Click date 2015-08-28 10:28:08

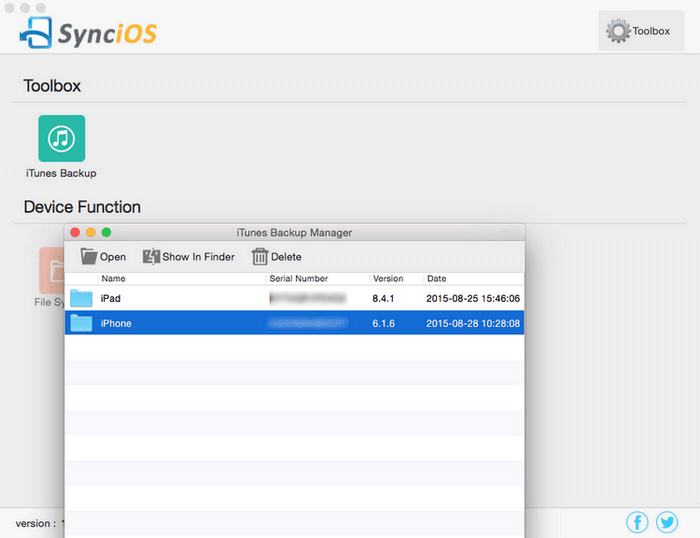click(473, 323)
